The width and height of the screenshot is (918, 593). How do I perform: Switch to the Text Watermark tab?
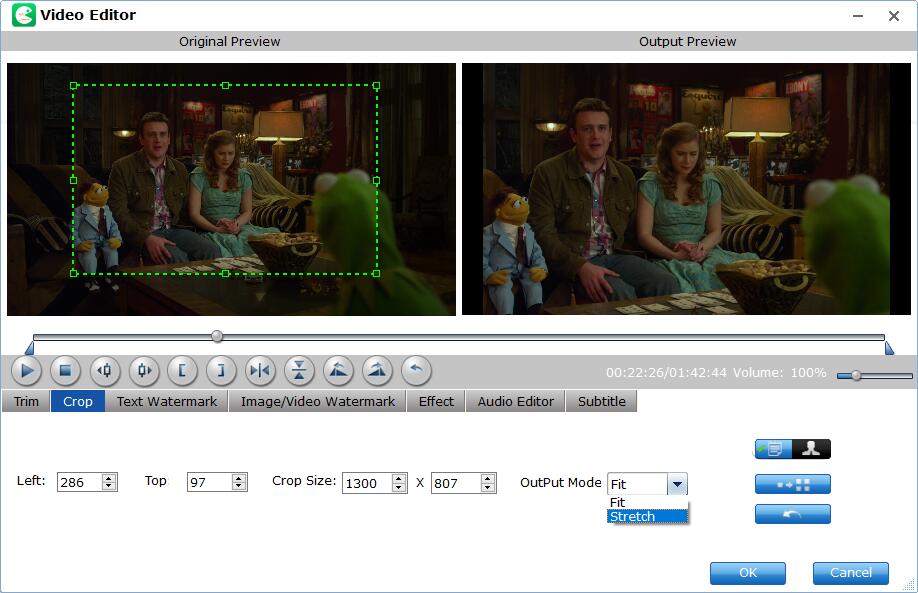[x=166, y=401]
